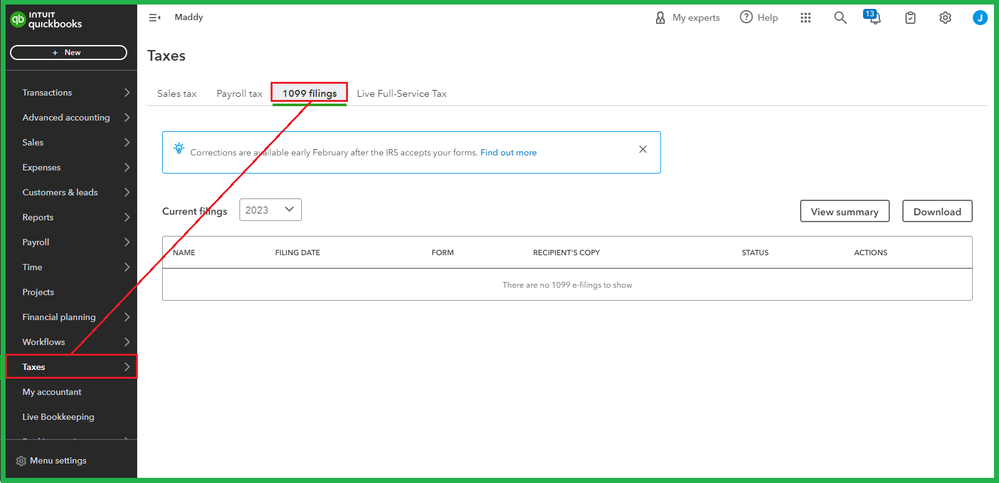This screenshot has width=999, height=483.
Task: Open the Live Full-Service Tax tab
Action: tap(401, 94)
